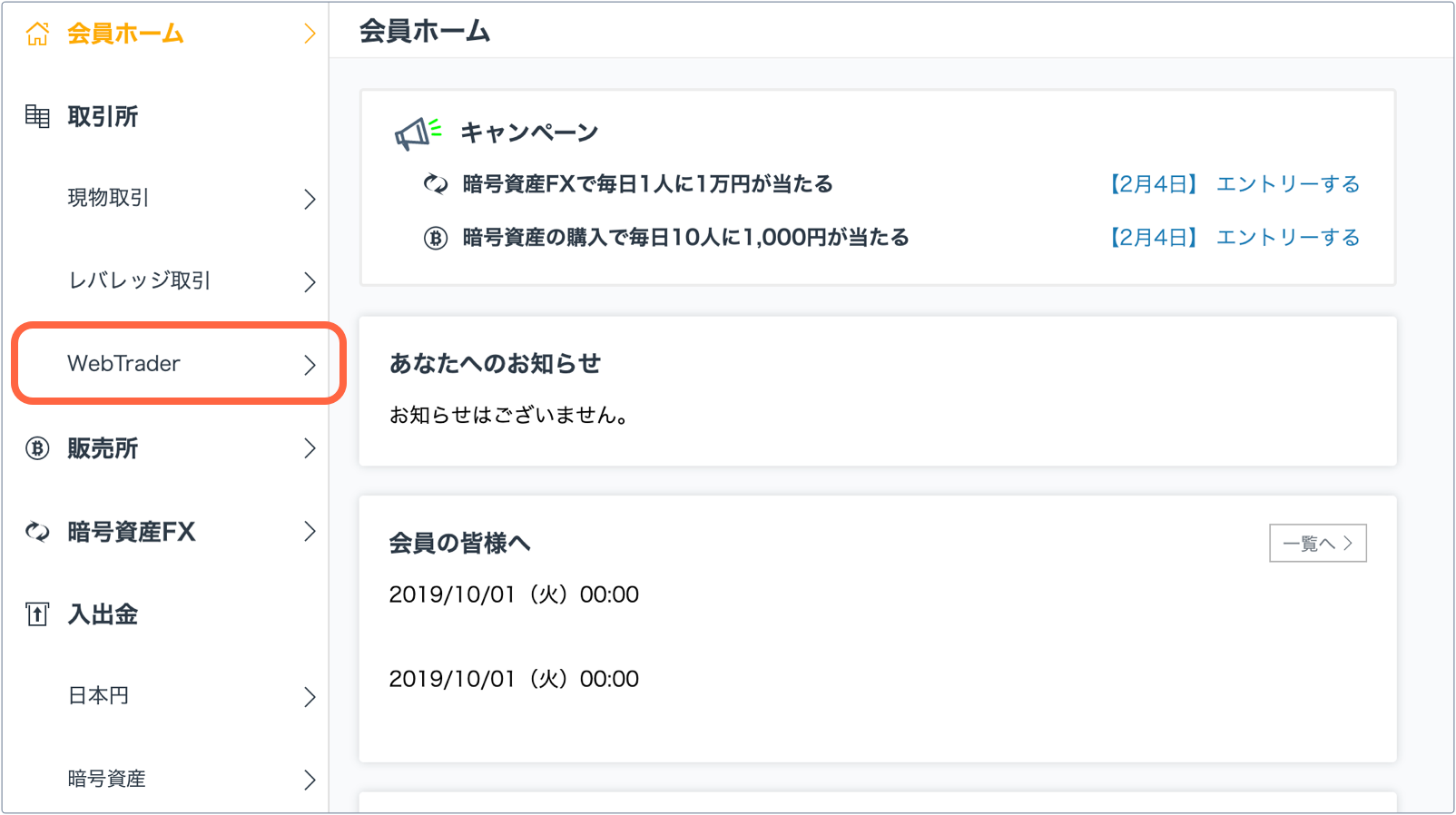The height and width of the screenshot is (815, 1456).
Task: Click the home icon beside 会員ホーム
Action: pyautogui.click(x=37, y=34)
